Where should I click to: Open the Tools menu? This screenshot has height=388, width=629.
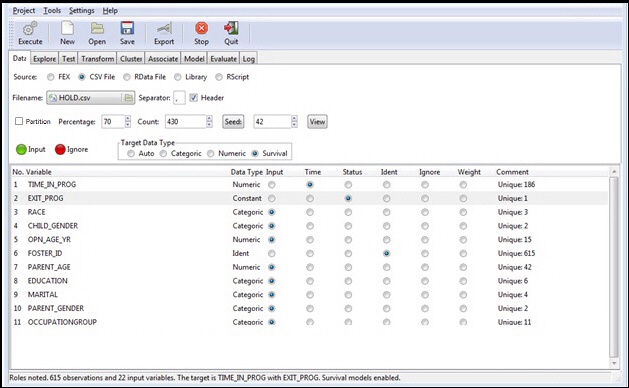click(x=52, y=10)
